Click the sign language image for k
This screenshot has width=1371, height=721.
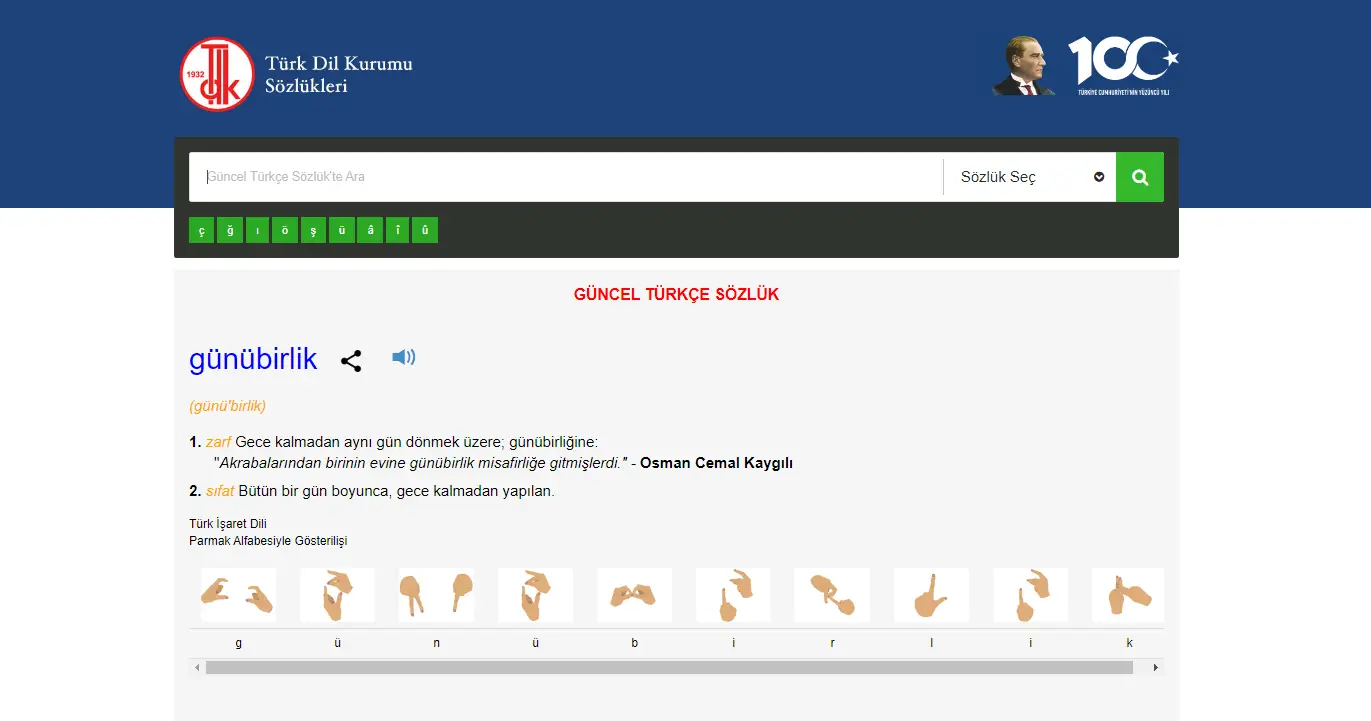point(1129,595)
